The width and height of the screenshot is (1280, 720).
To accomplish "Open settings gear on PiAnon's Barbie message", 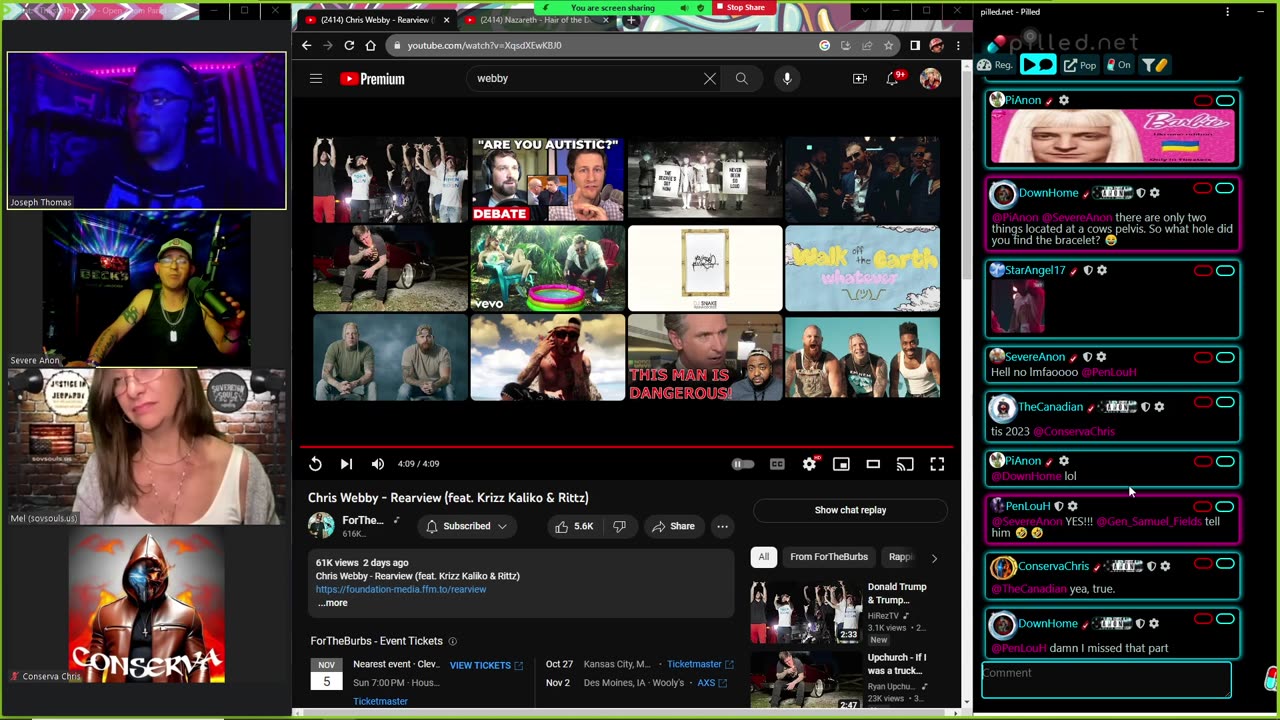I will (x=1064, y=100).
